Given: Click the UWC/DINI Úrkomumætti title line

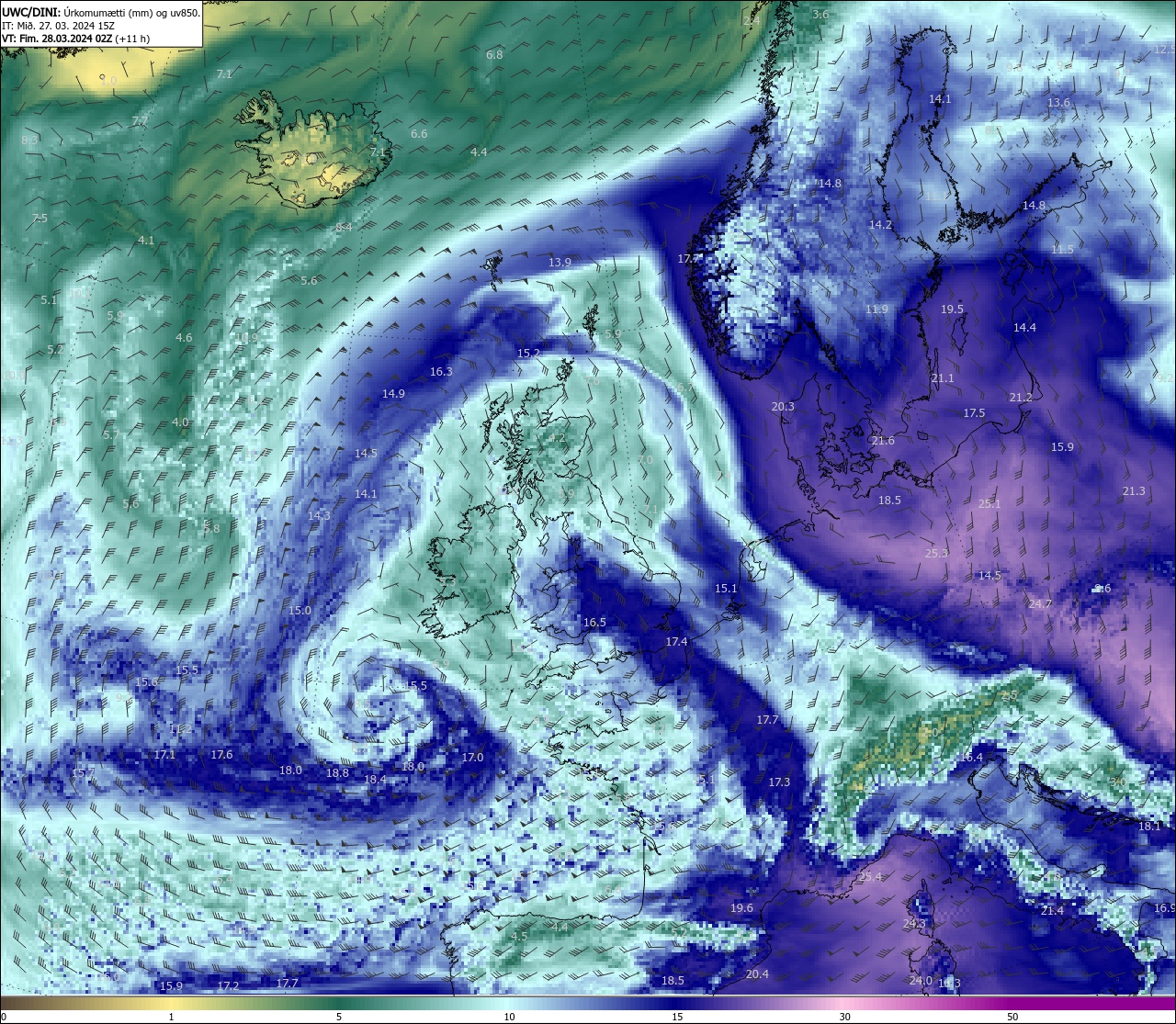Looking at the screenshot, I should pos(101,13).
